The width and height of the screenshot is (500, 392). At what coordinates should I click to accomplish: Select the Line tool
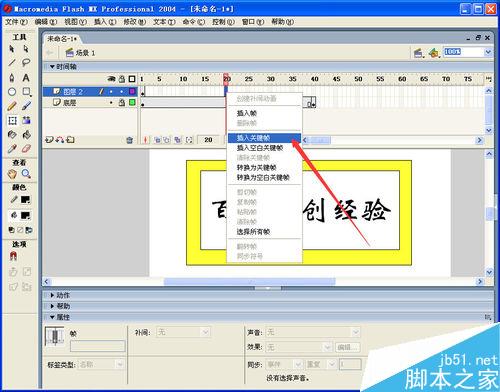pyautogui.click(x=12, y=63)
